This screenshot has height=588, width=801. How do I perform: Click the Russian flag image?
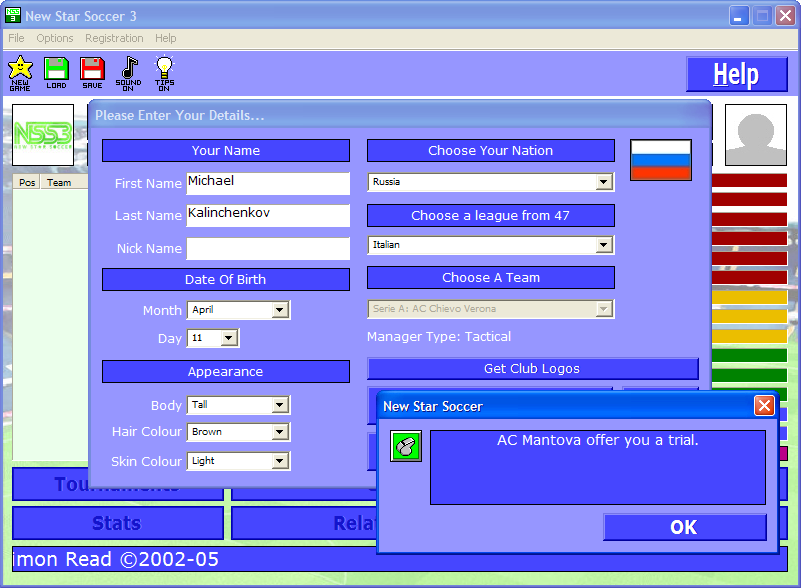[x=660, y=160]
